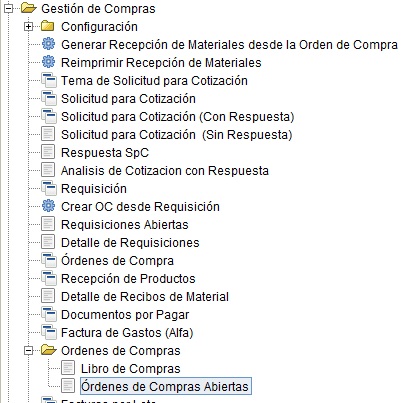The image size is (408, 403).
Task: Collapse the Gestión de Compras tree node
Action: pyautogui.click(x=9, y=9)
